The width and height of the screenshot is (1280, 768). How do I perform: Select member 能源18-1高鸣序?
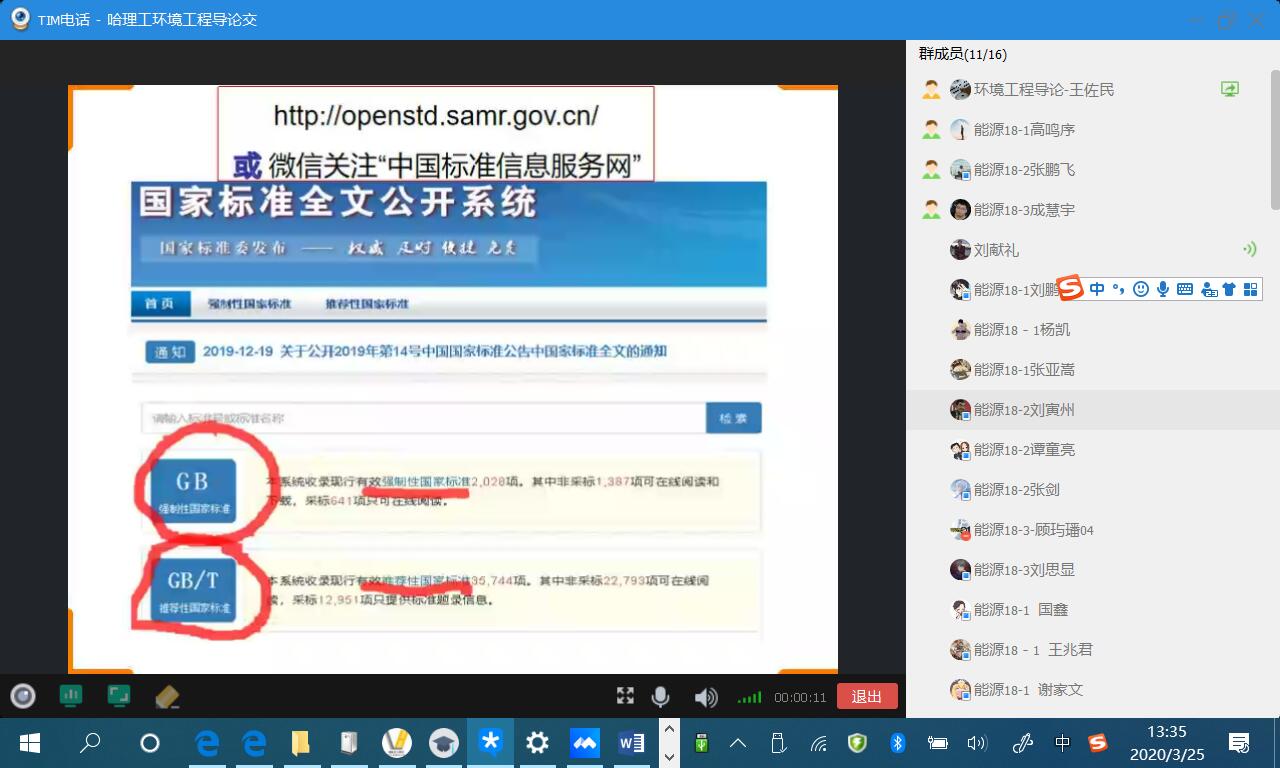coord(1093,129)
